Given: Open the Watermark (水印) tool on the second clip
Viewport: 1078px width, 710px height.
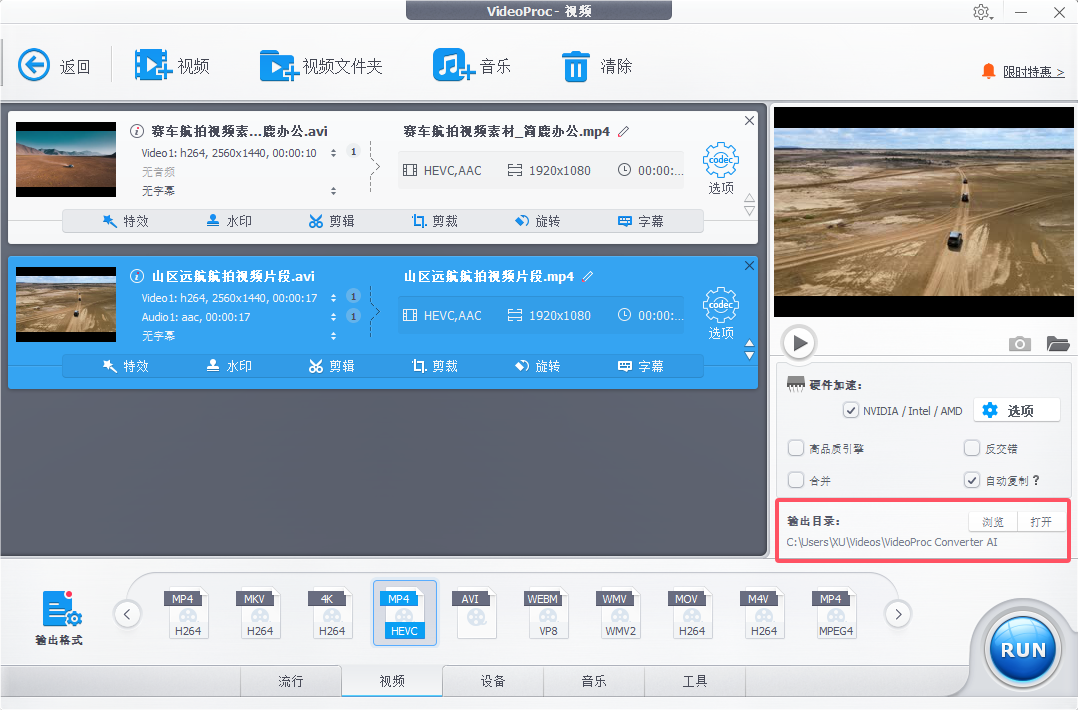Looking at the screenshot, I should [228, 365].
